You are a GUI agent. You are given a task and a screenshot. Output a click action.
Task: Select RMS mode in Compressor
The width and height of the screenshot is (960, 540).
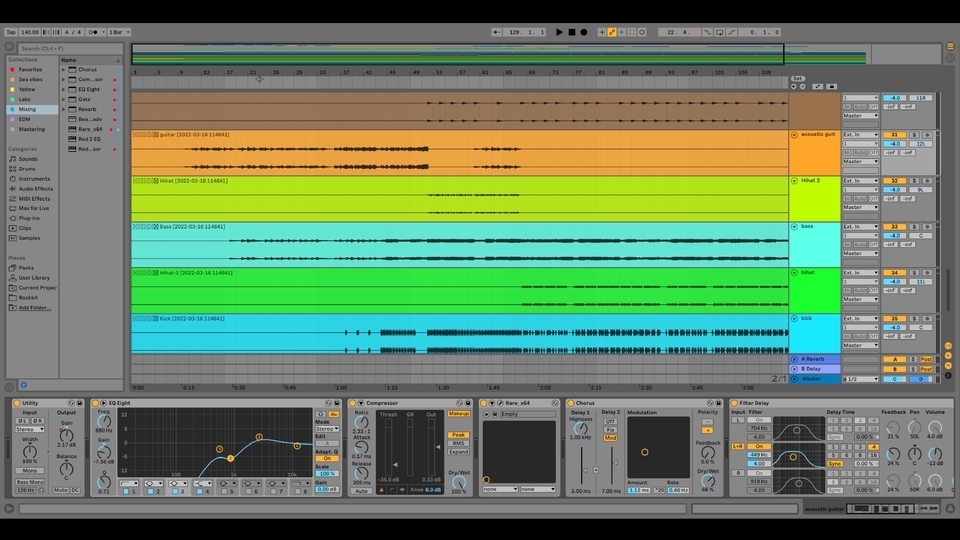[x=459, y=443]
